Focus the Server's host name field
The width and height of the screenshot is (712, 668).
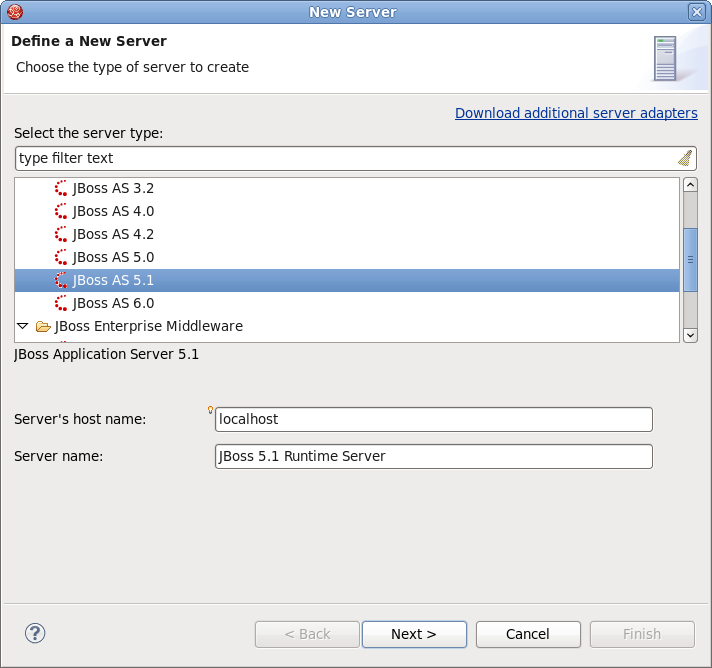click(x=434, y=419)
